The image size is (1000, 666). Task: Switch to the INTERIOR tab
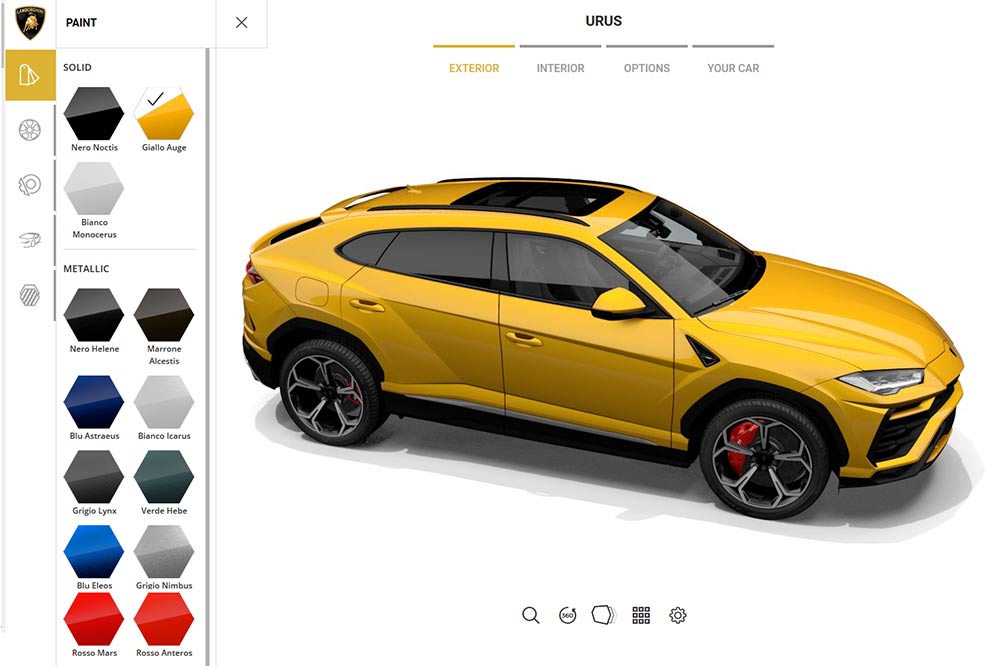(x=561, y=68)
